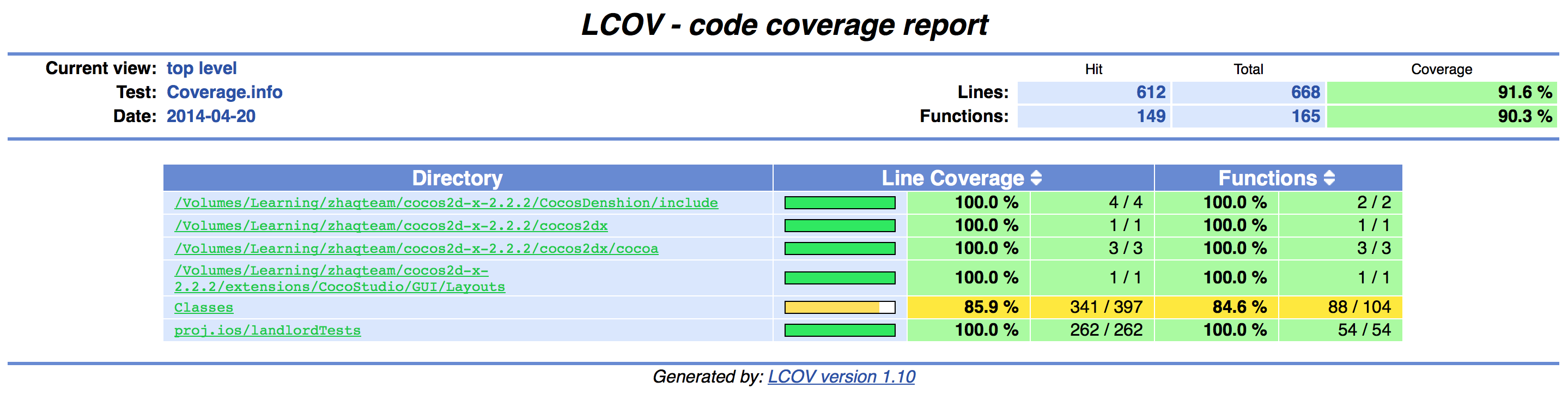This screenshot has height=400, width=1568.
Task: Open the cocos2dx/cocoa directory link
Action: tap(416, 249)
